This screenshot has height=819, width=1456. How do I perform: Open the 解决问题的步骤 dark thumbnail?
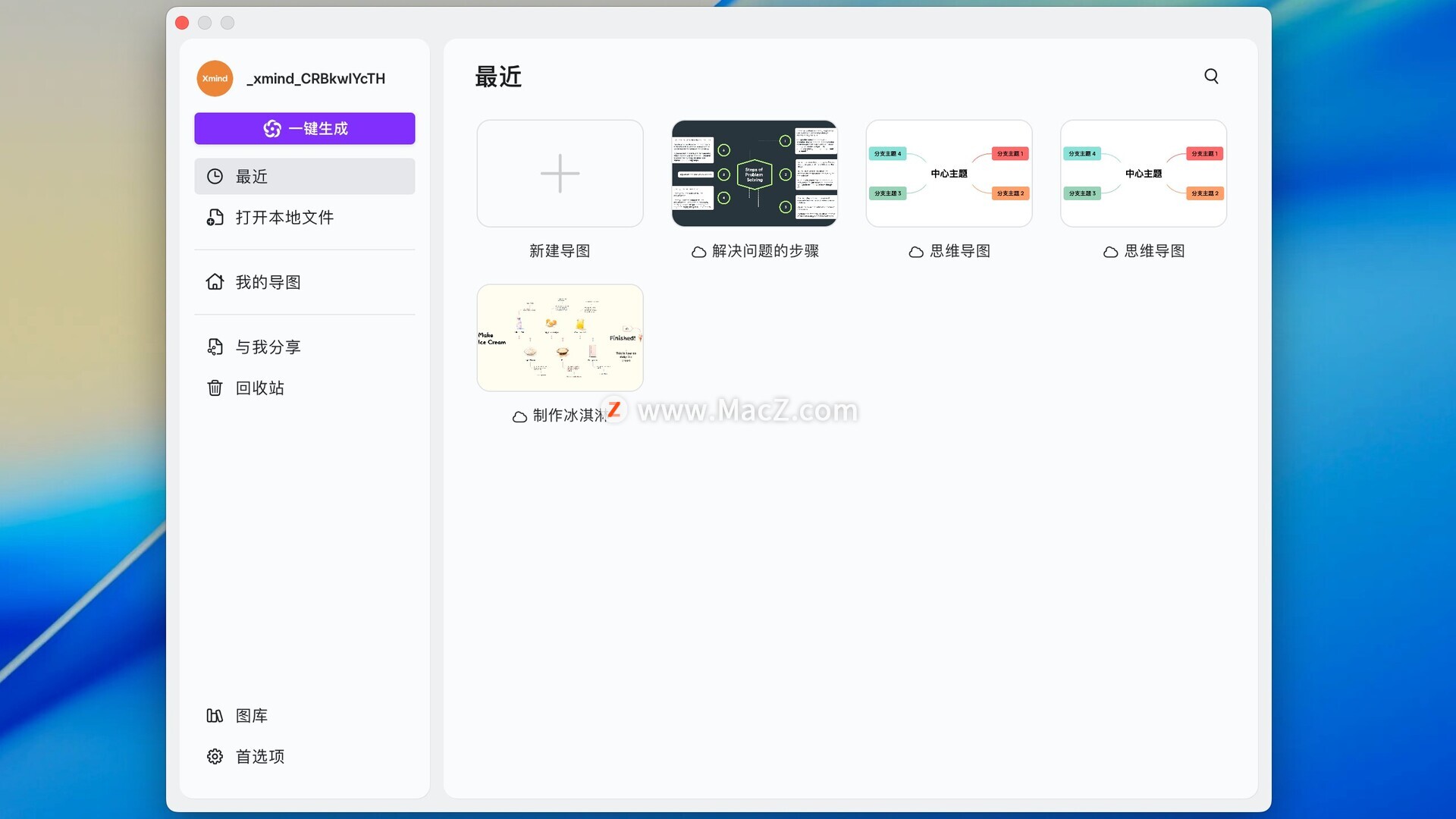754,174
